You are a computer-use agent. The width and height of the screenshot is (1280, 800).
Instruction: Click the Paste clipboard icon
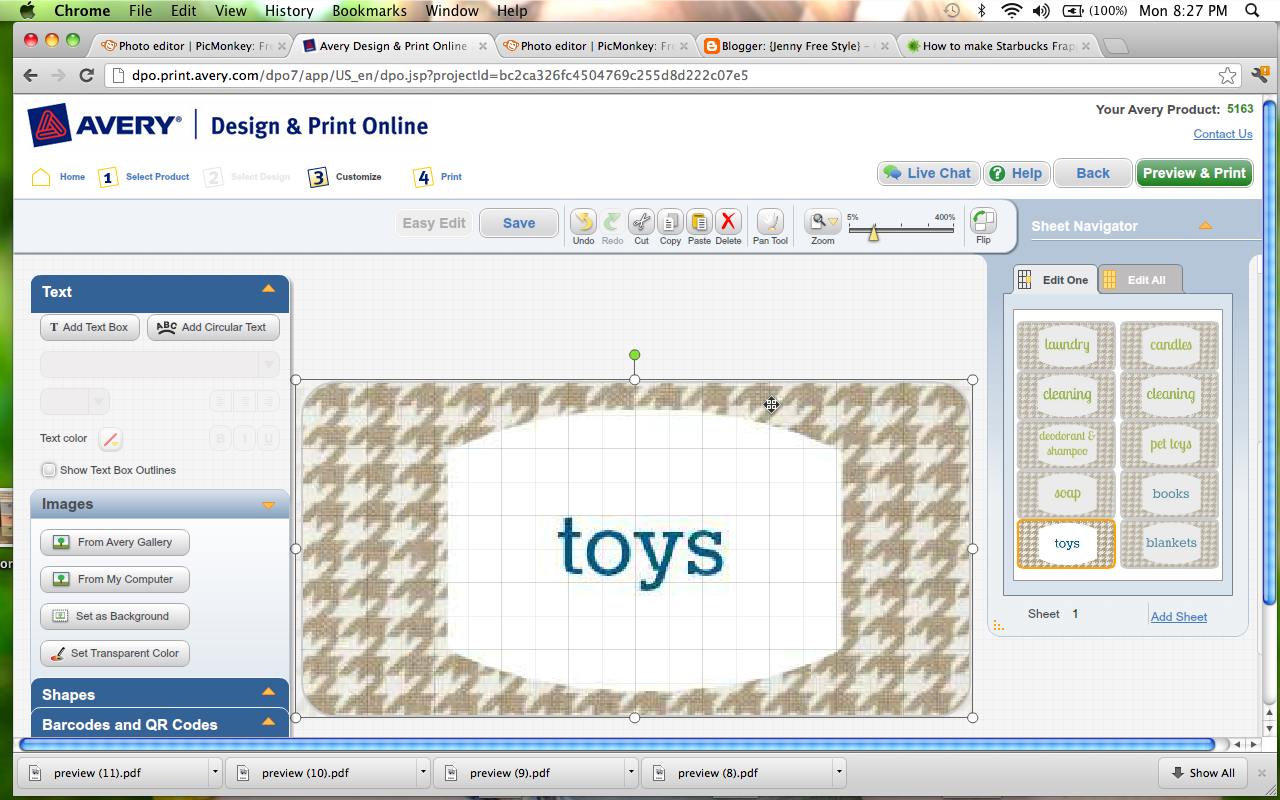pyautogui.click(x=699, y=222)
